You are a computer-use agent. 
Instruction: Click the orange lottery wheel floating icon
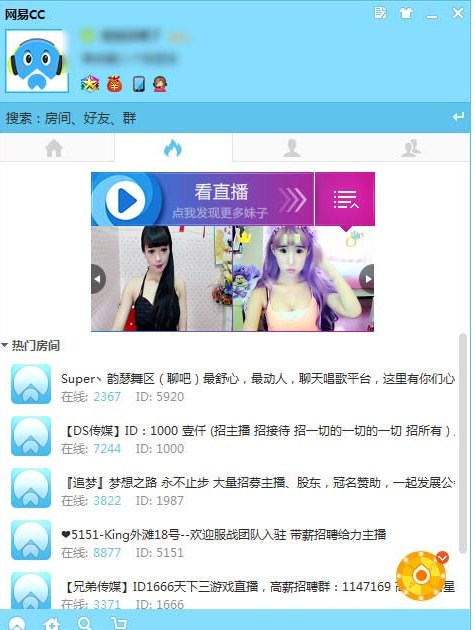(422, 575)
